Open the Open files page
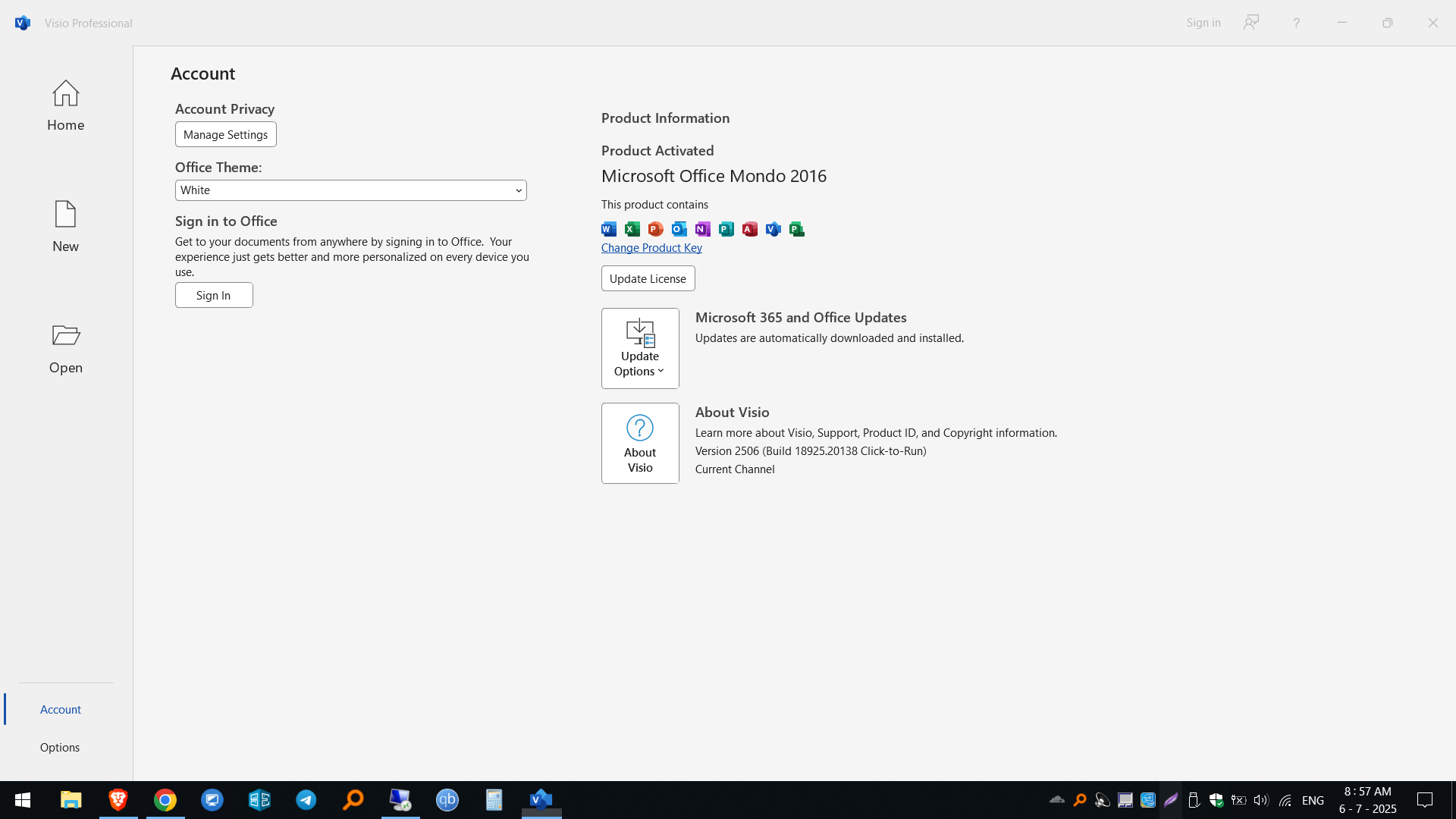The height and width of the screenshot is (819, 1456). point(65,349)
